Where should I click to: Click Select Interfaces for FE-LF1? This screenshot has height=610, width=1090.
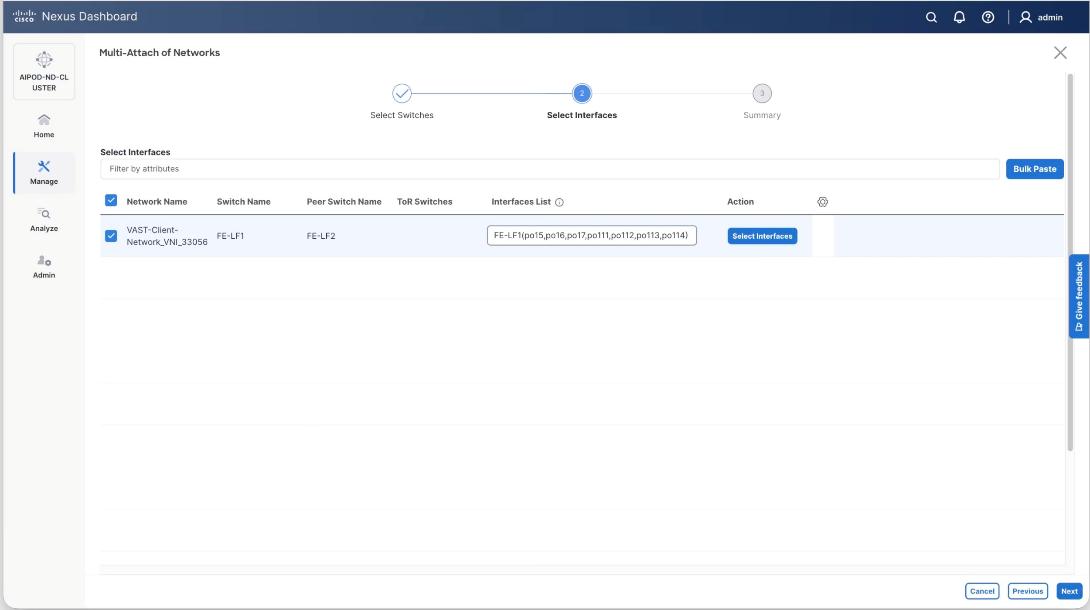[x=761, y=235]
